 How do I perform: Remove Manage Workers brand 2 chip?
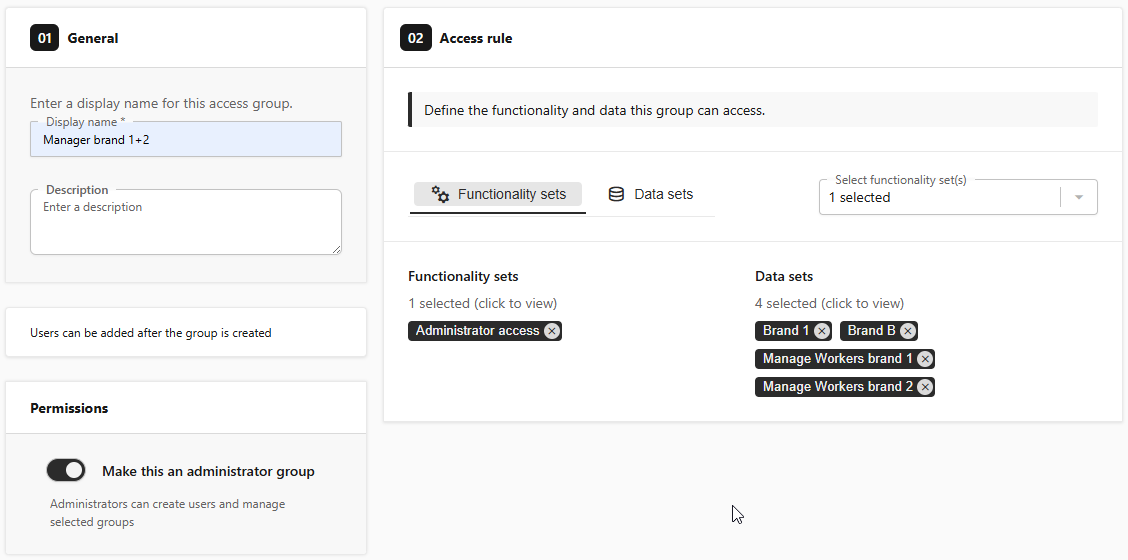pyautogui.click(x=925, y=387)
